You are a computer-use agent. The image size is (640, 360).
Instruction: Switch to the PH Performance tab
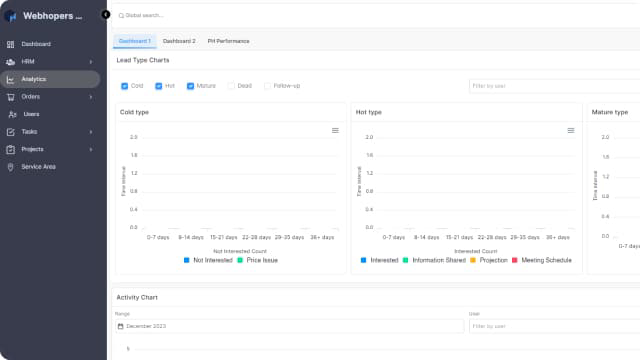click(229, 41)
